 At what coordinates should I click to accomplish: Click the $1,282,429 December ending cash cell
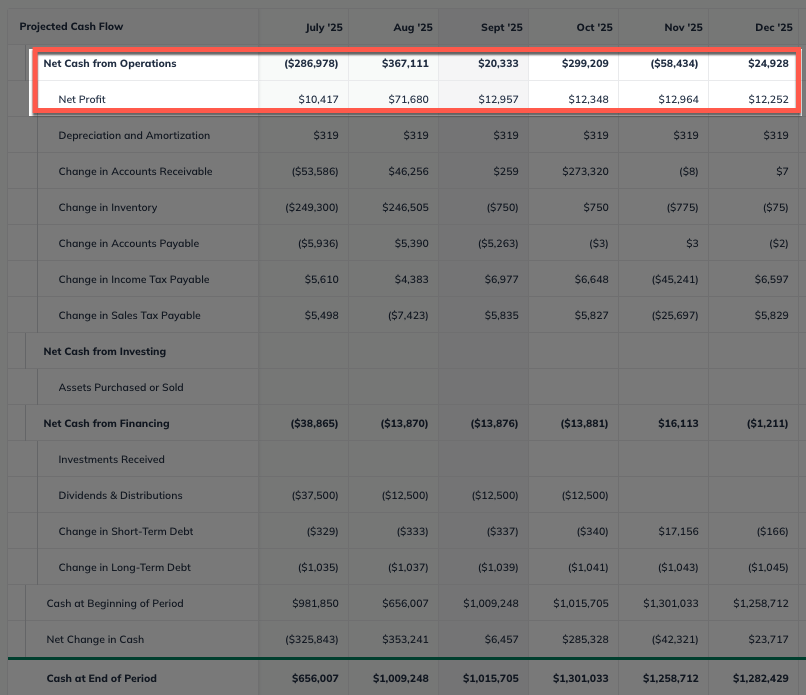click(x=761, y=678)
